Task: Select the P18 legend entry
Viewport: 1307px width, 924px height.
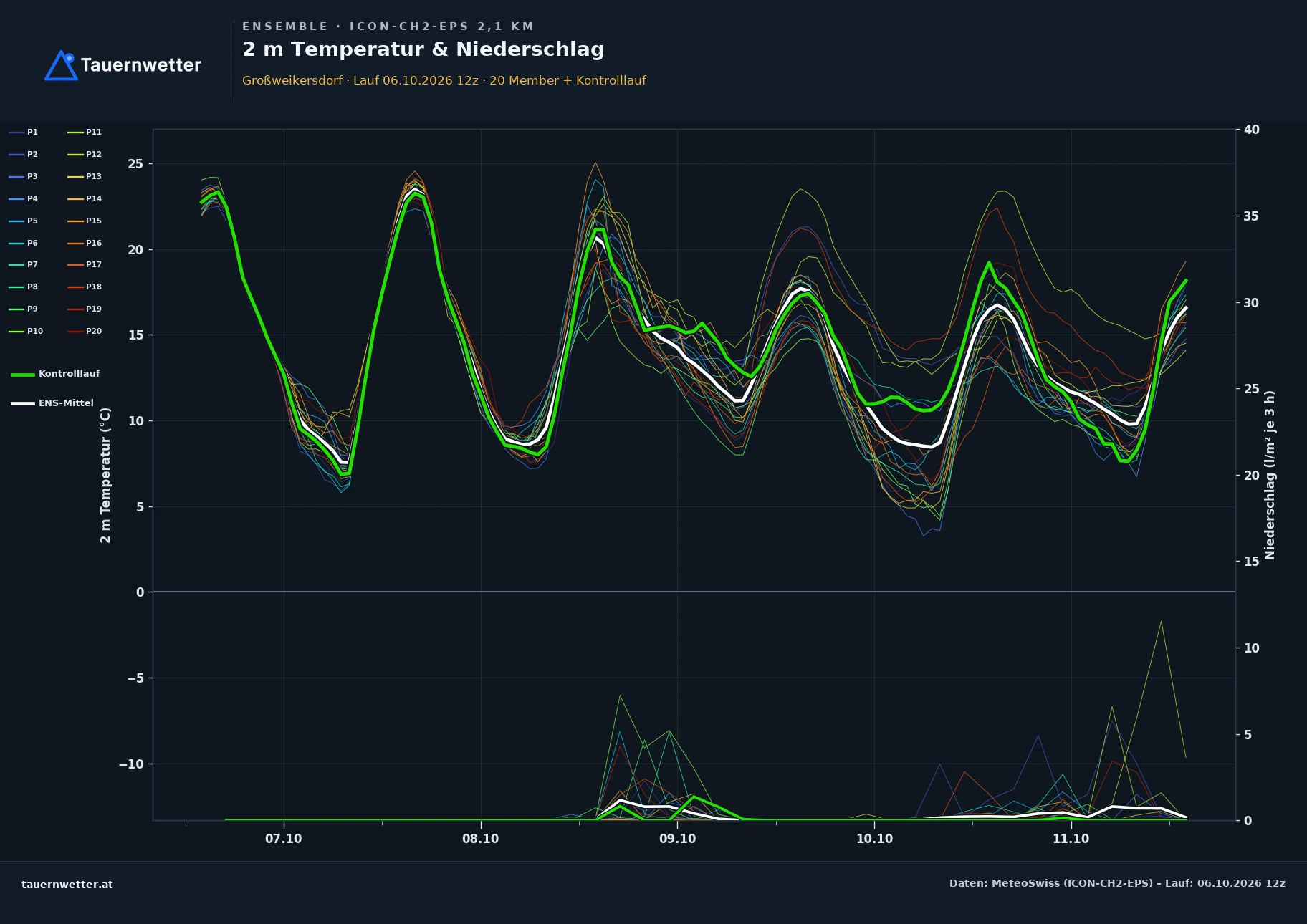Action: pyautogui.click(x=85, y=287)
